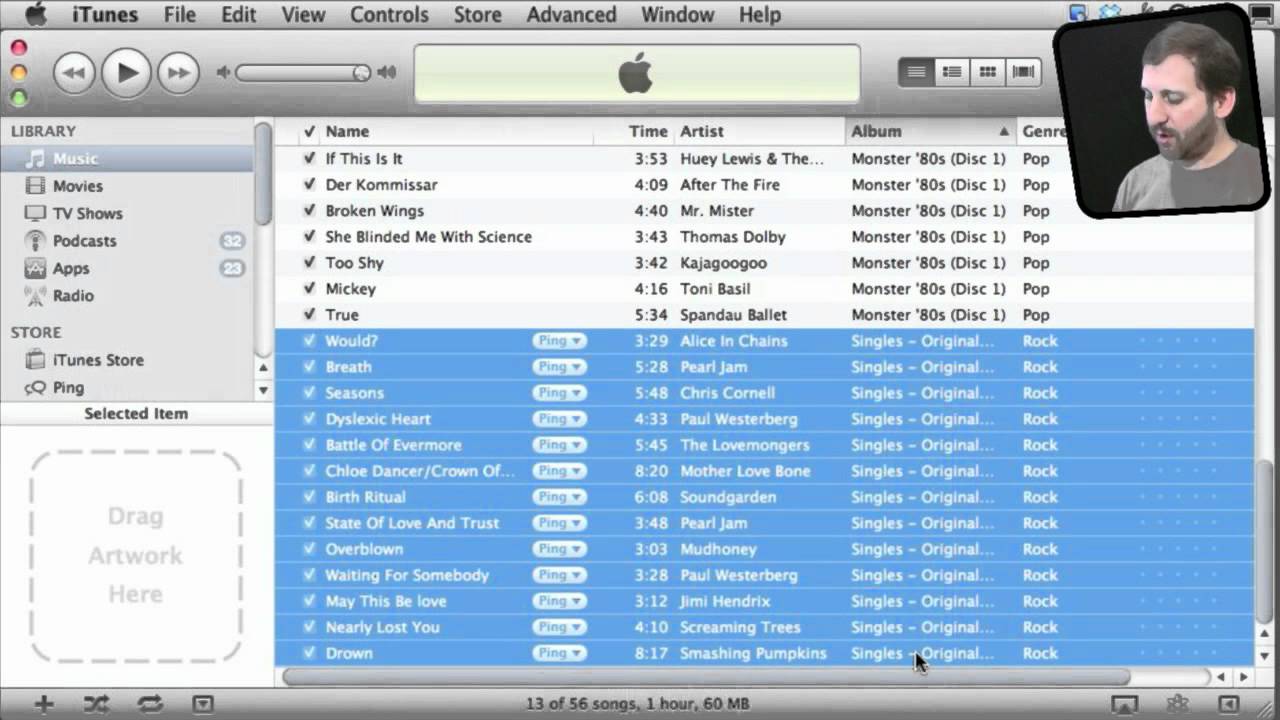Click the max volume speaker icon
Image resolution: width=1280 pixels, height=720 pixels.
(387, 73)
